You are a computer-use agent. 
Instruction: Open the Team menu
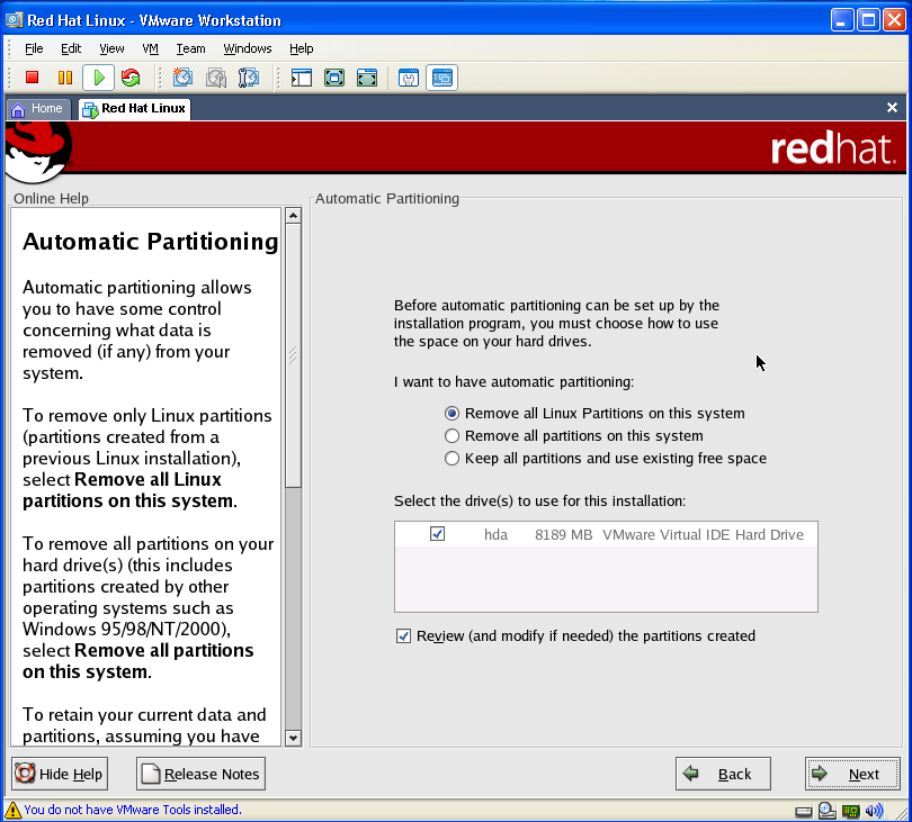(190, 48)
